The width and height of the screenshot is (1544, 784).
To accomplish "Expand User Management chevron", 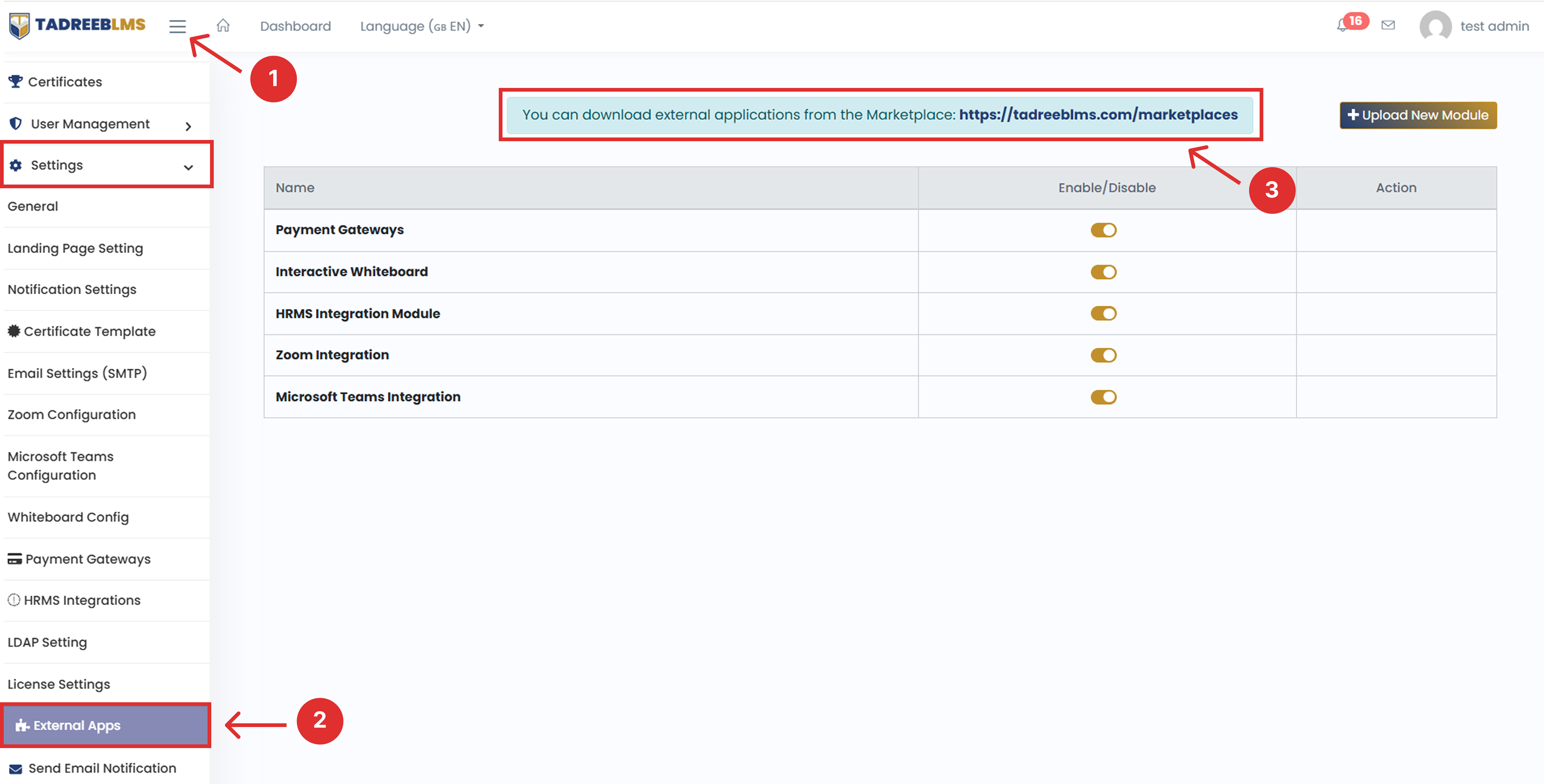I will pyautogui.click(x=188, y=126).
